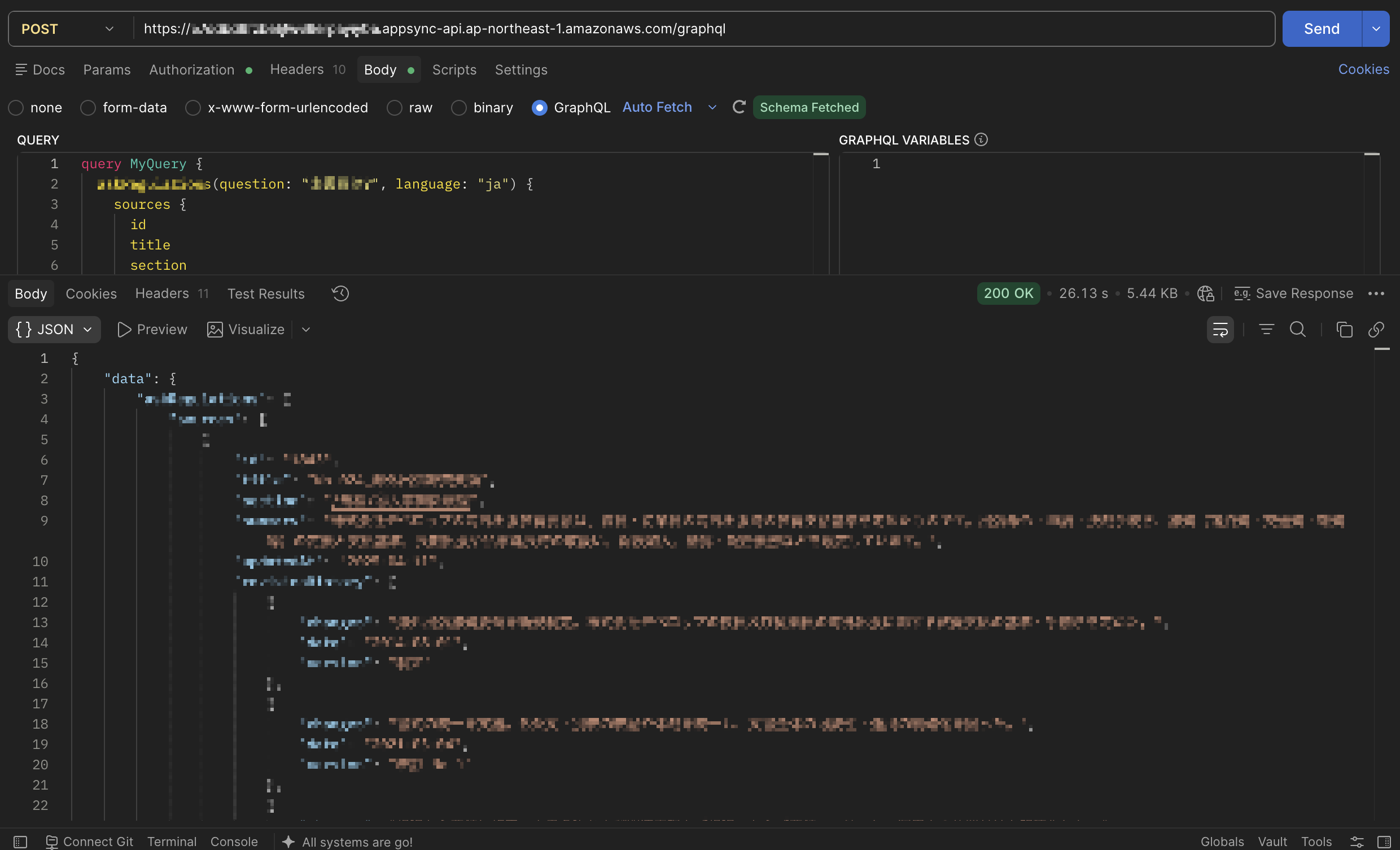The width and height of the screenshot is (1400, 850).
Task: Open the Settings tab
Action: tap(521, 70)
